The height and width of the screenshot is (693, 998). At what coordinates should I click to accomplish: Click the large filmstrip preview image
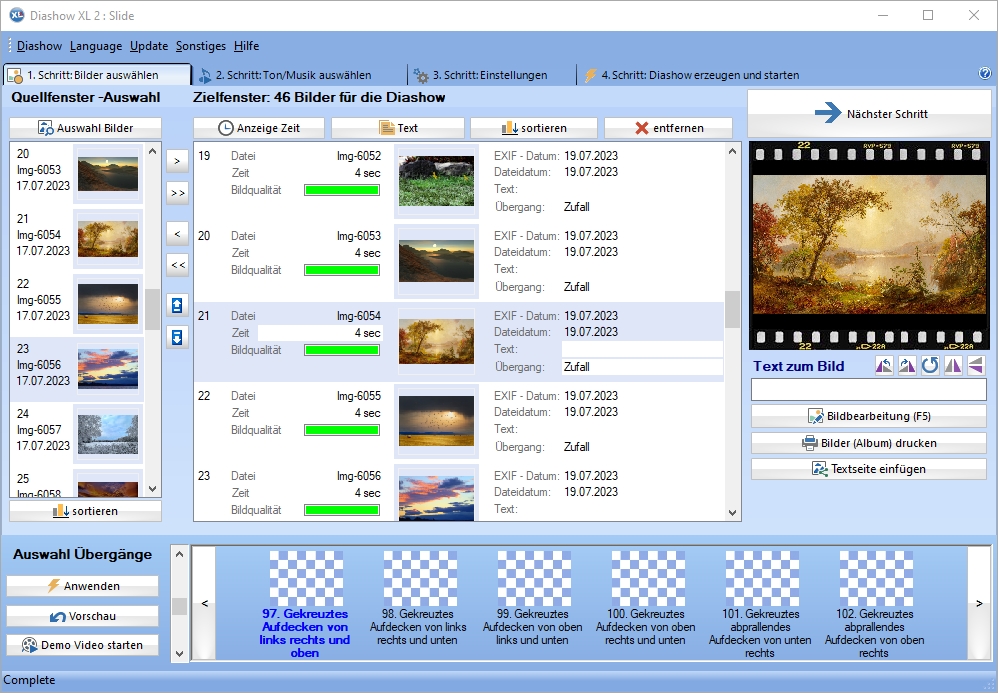click(x=869, y=246)
